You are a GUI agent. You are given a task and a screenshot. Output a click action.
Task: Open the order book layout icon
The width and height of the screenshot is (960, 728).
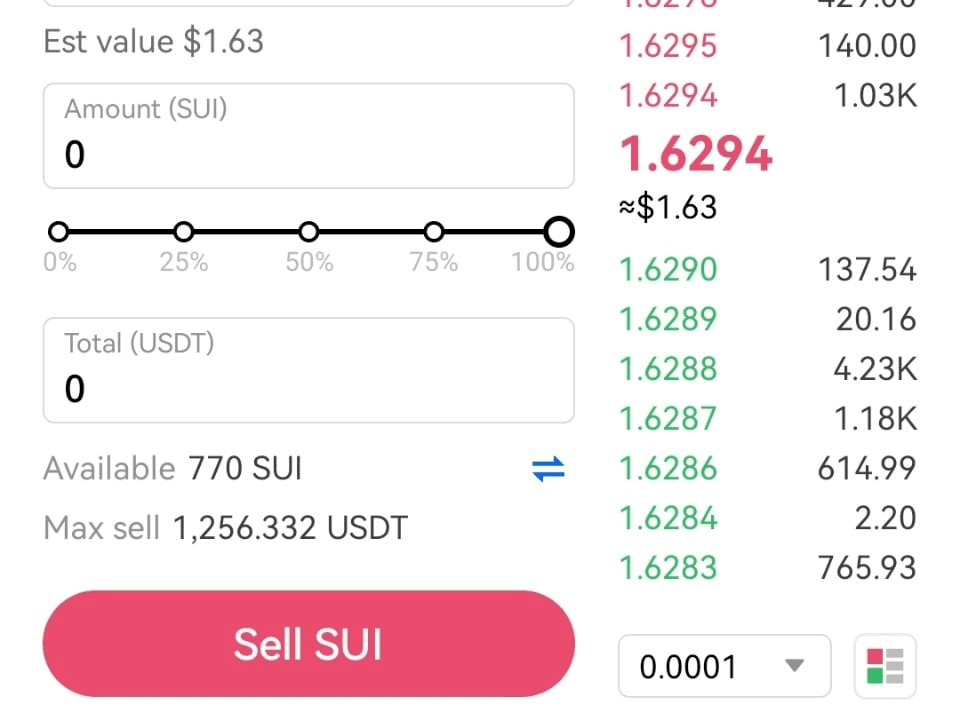[x=885, y=666]
